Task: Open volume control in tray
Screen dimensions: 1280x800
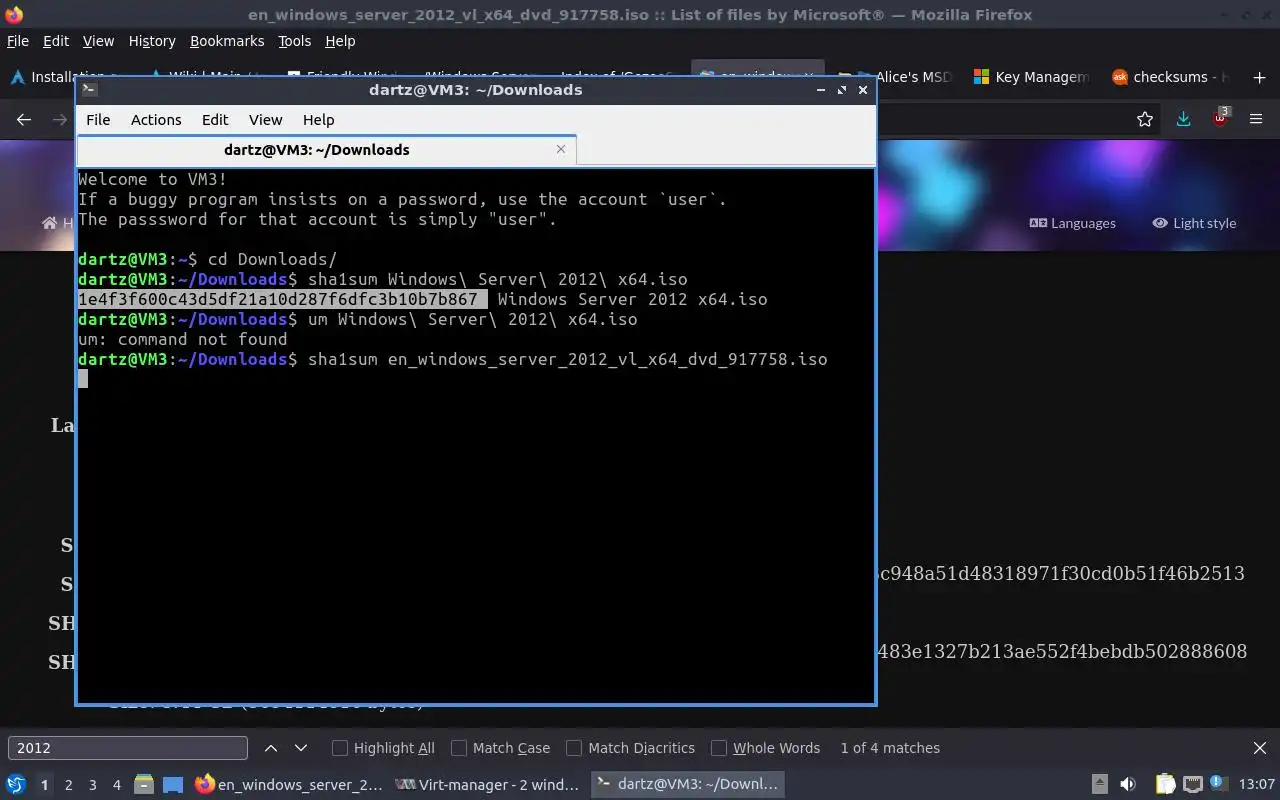Action: (x=1128, y=785)
